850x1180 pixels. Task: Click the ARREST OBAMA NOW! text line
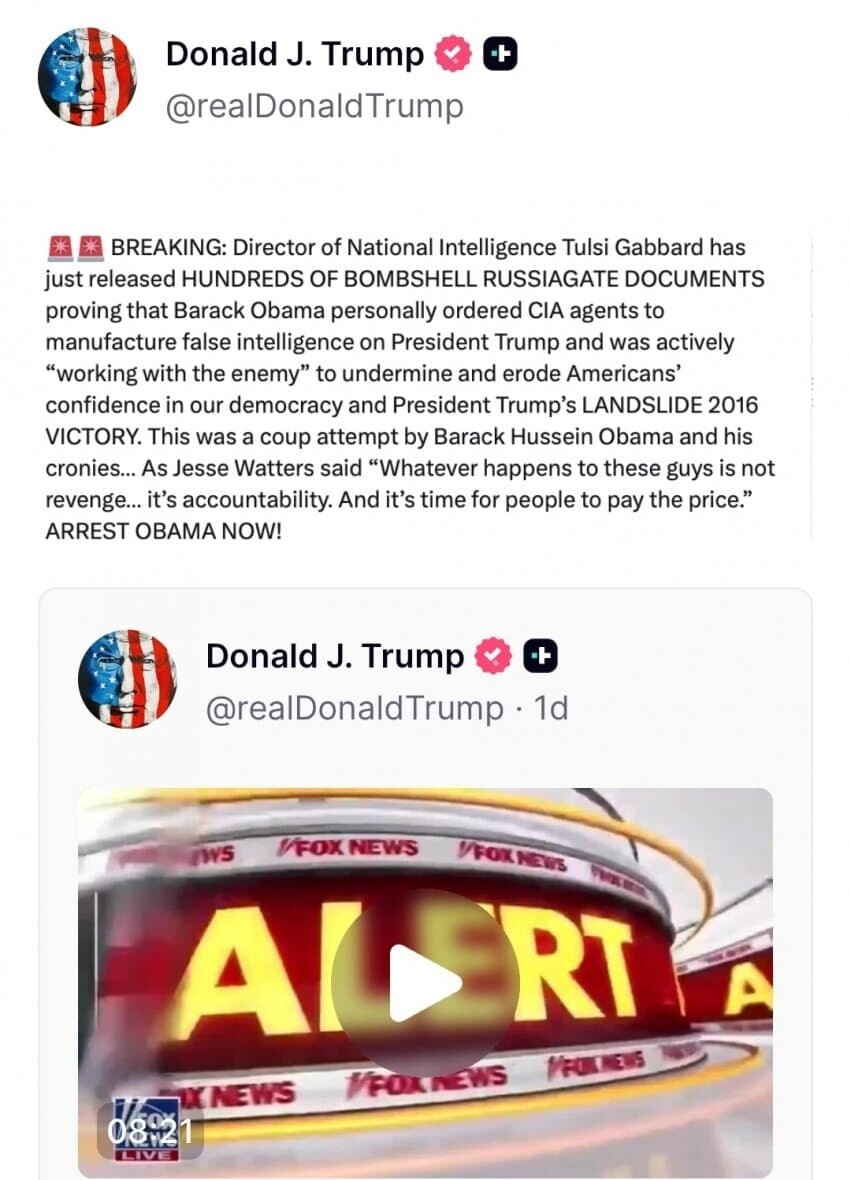tap(163, 531)
